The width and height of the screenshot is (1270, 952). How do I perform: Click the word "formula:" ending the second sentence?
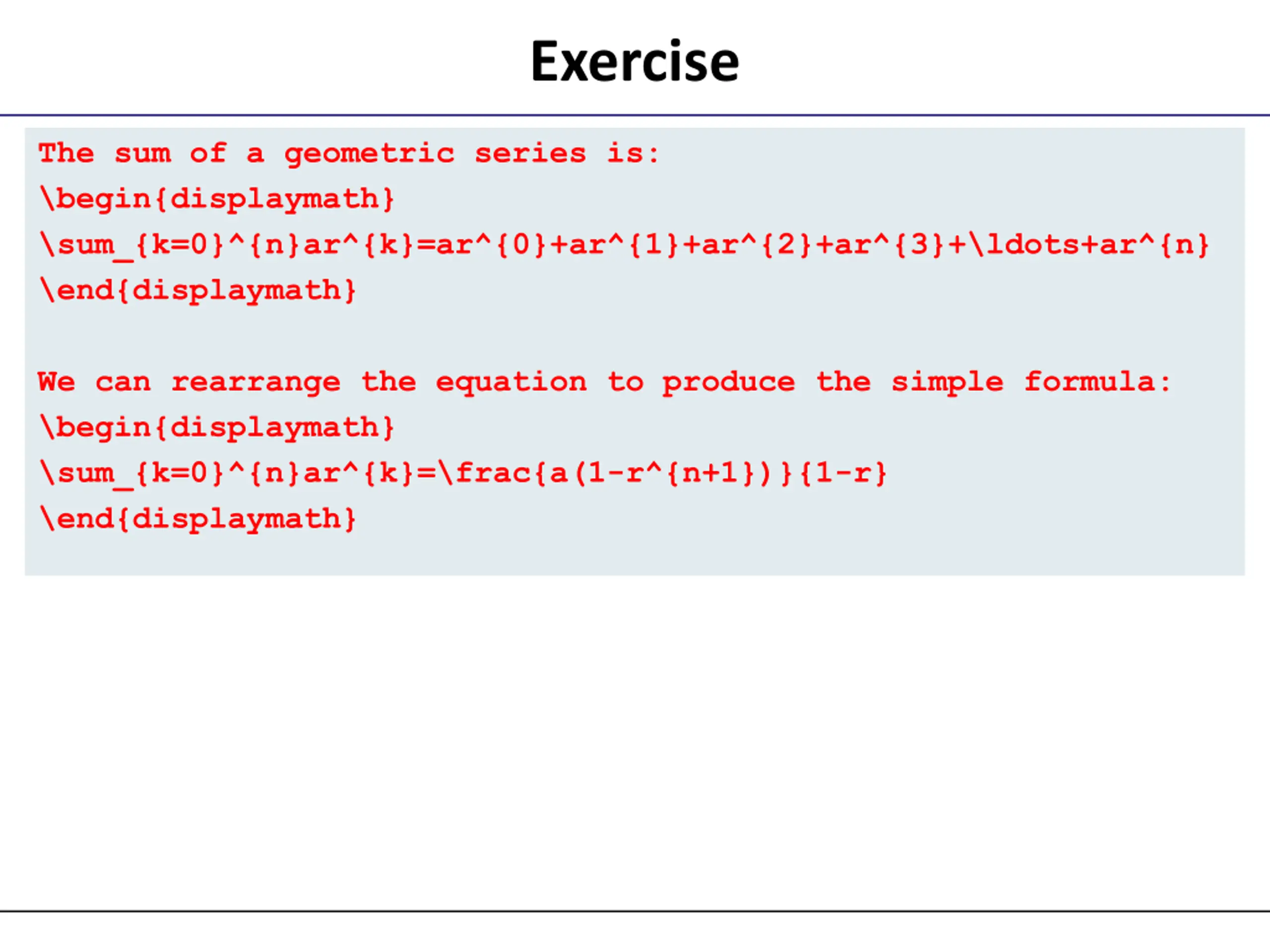[1097, 382]
